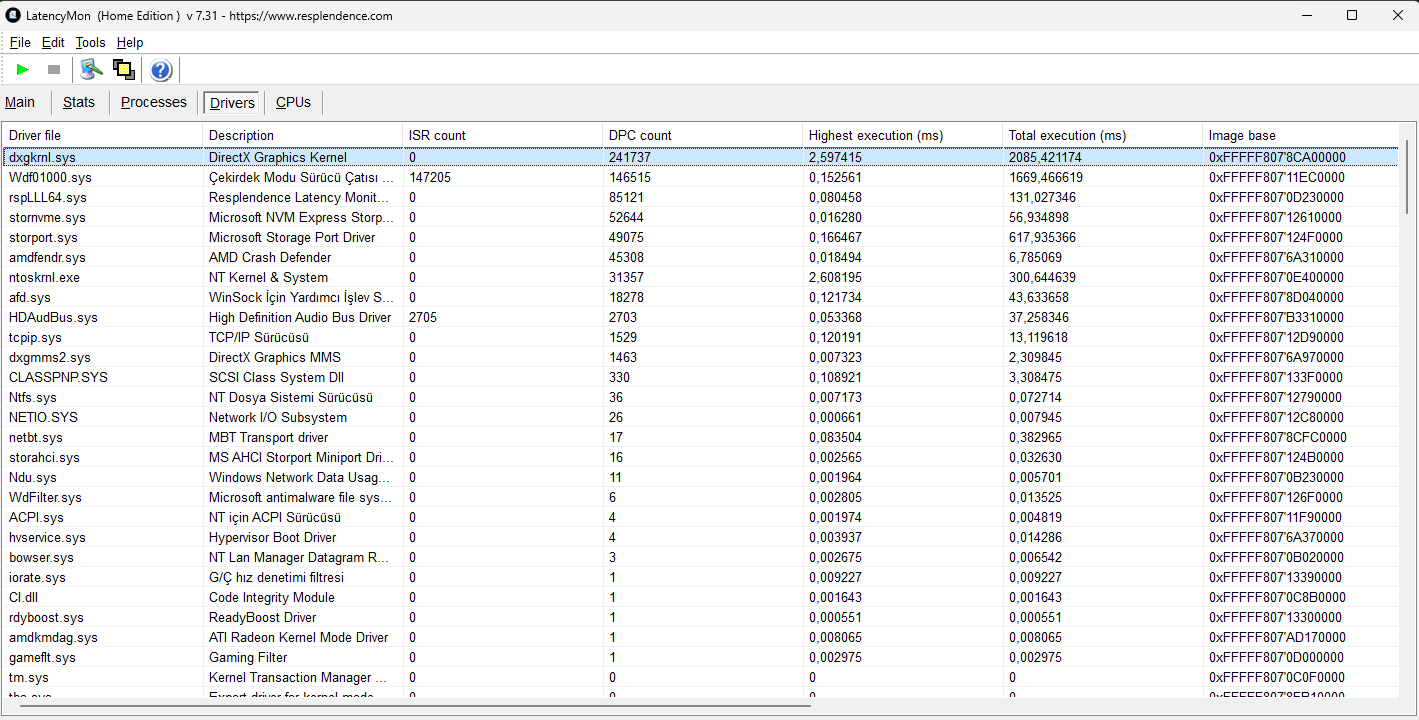This screenshot has width=1419, height=720.
Task: Start the latency monitor with the green play icon
Action: 23,70
